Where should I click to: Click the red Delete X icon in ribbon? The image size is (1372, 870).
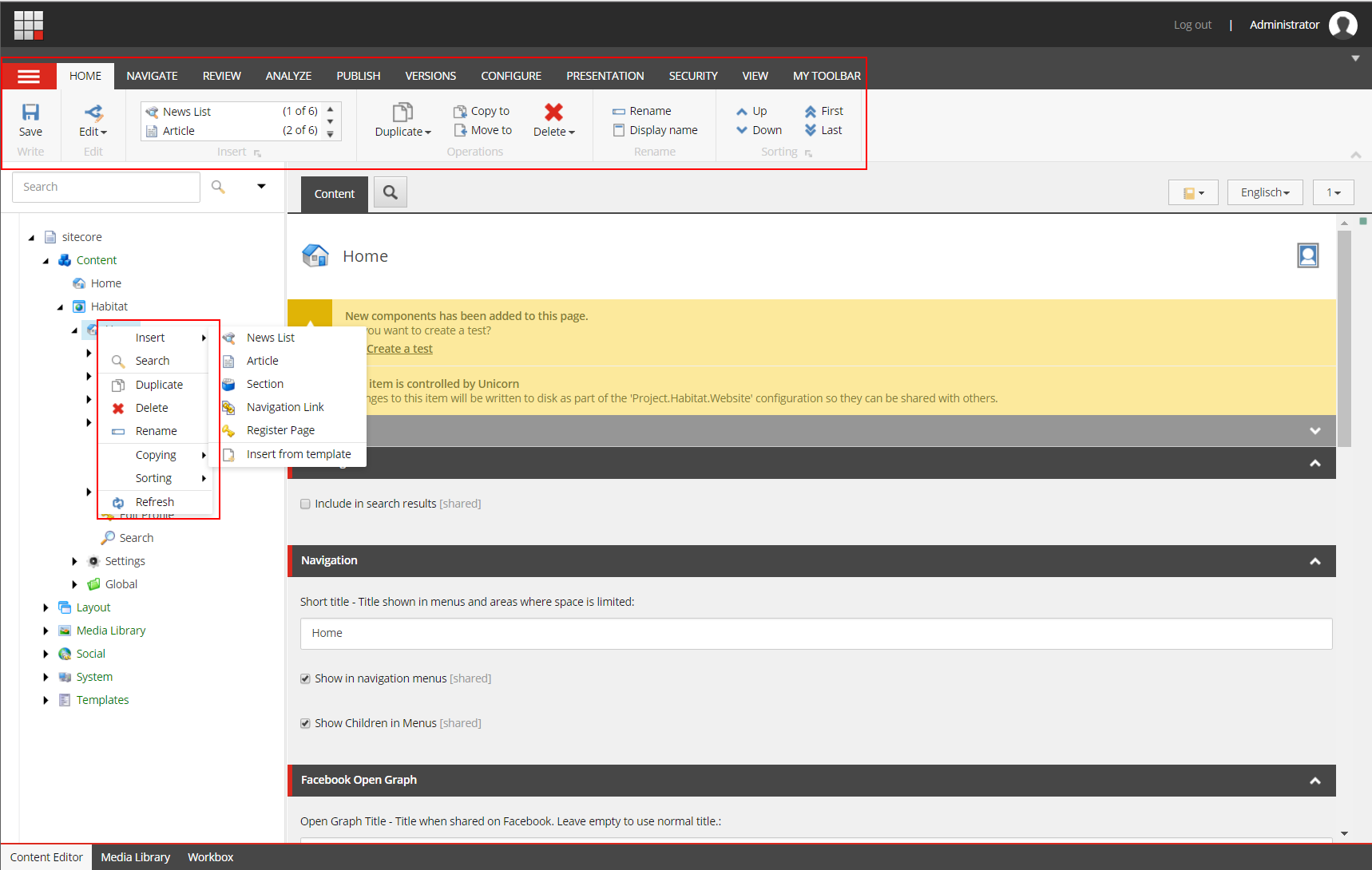coord(553,112)
